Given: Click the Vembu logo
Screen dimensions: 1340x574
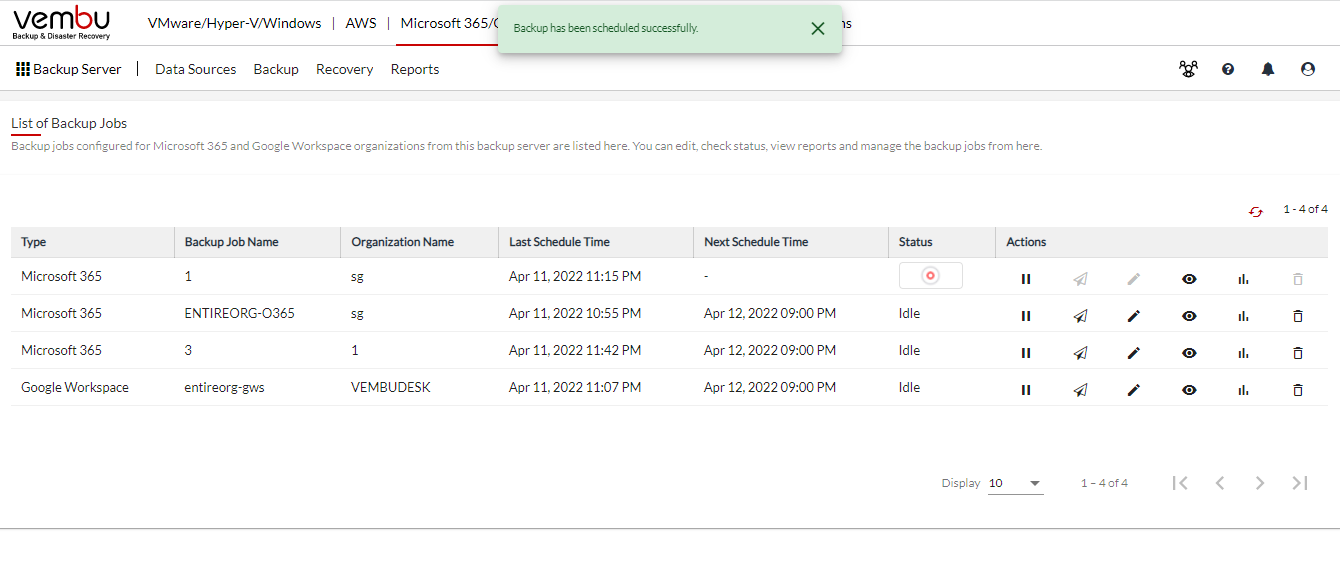Looking at the screenshot, I should tap(62, 23).
